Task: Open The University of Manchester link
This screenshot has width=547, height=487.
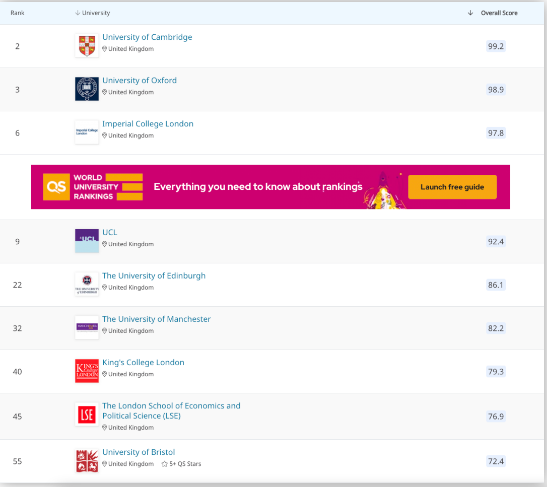Action: [x=156, y=319]
